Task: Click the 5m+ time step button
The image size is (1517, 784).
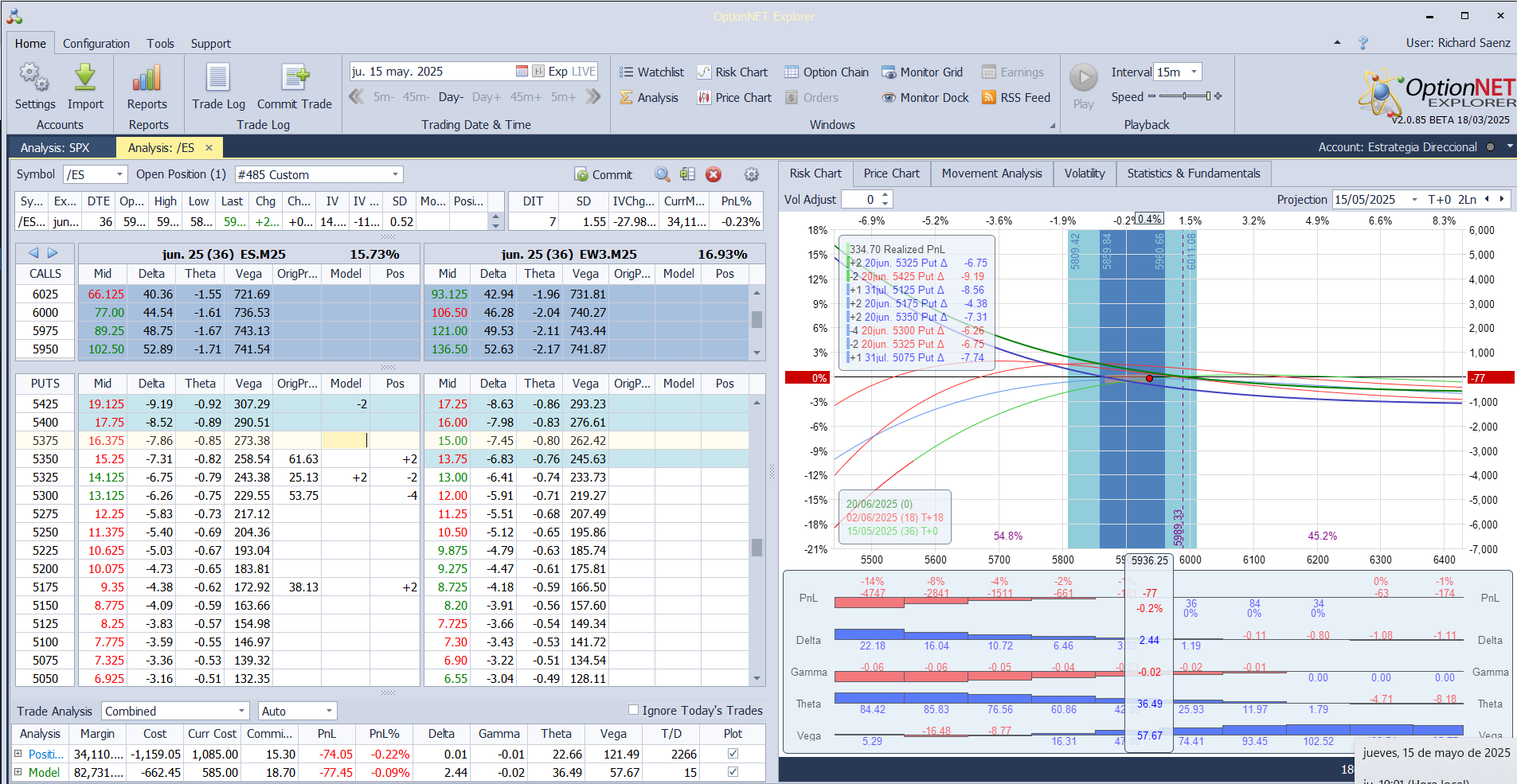Action: pyautogui.click(x=563, y=97)
